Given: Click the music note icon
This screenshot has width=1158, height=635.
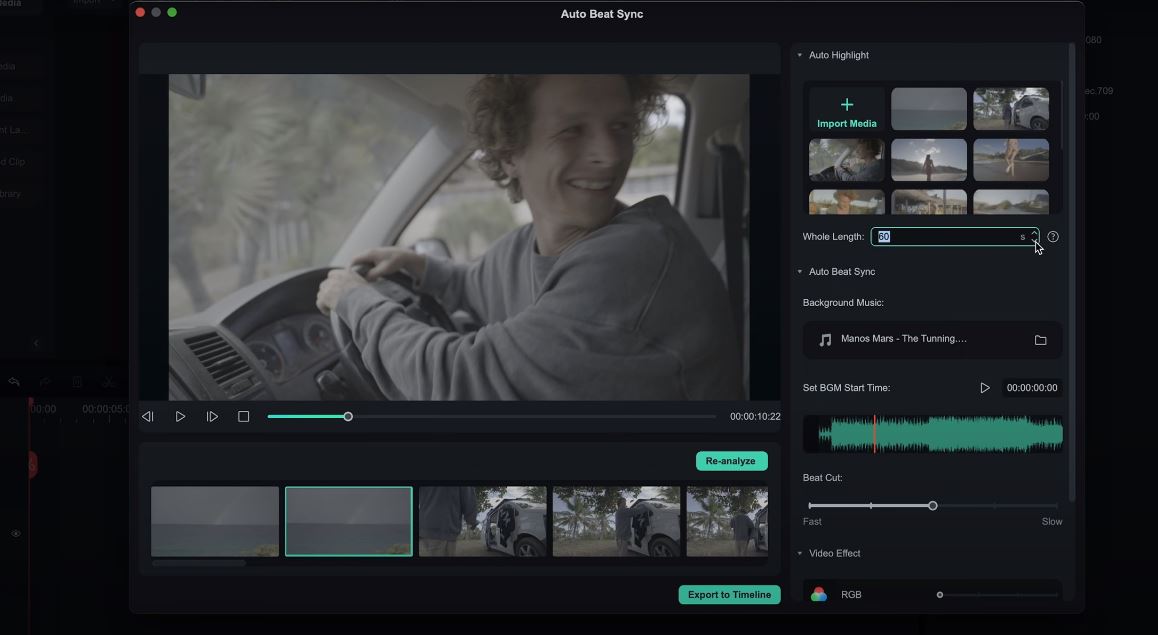Looking at the screenshot, I should click(825, 340).
